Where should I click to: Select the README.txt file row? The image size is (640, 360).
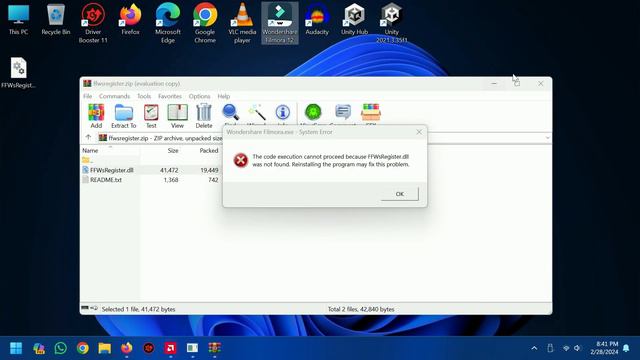coord(151,180)
